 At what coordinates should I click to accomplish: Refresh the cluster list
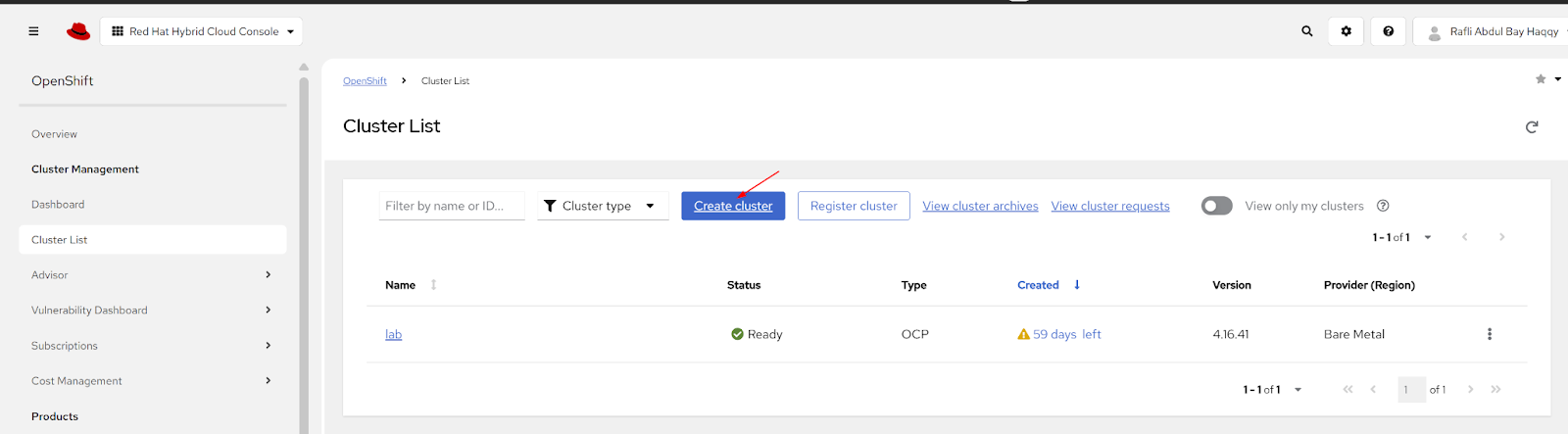[x=1532, y=126]
